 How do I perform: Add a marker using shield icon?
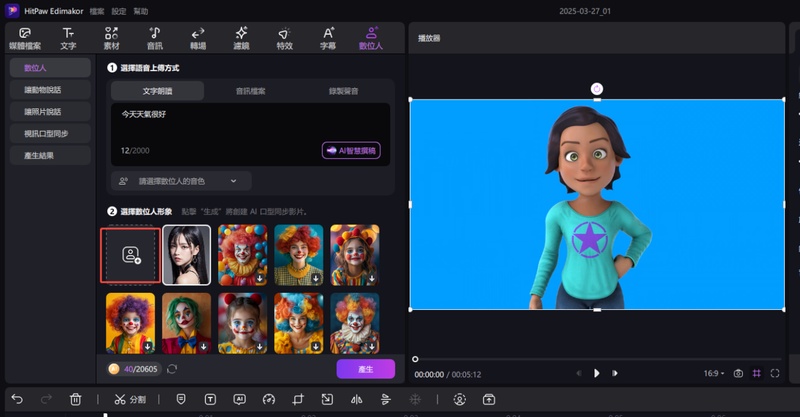pos(181,399)
